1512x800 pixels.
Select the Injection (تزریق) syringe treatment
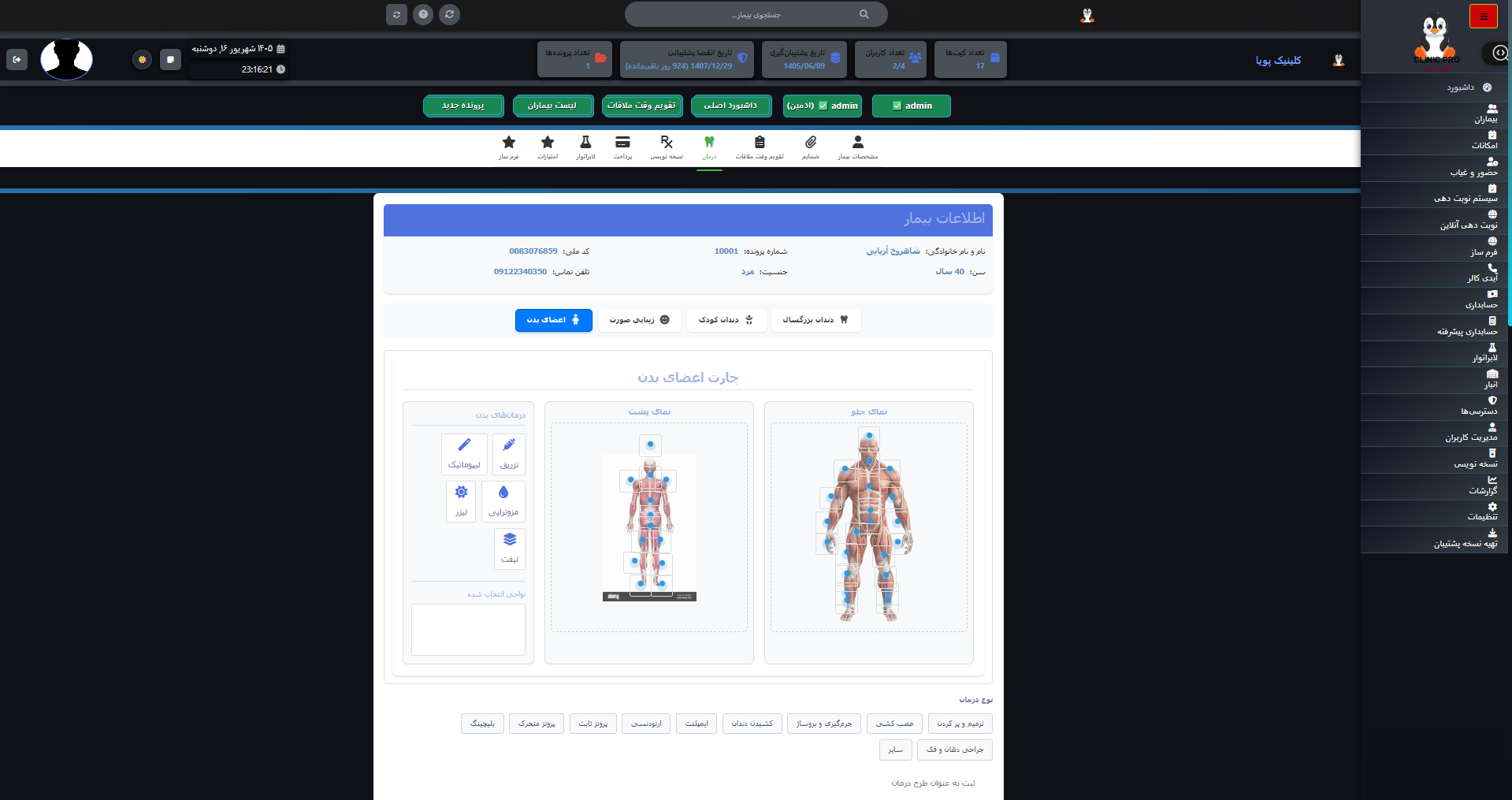click(509, 454)
